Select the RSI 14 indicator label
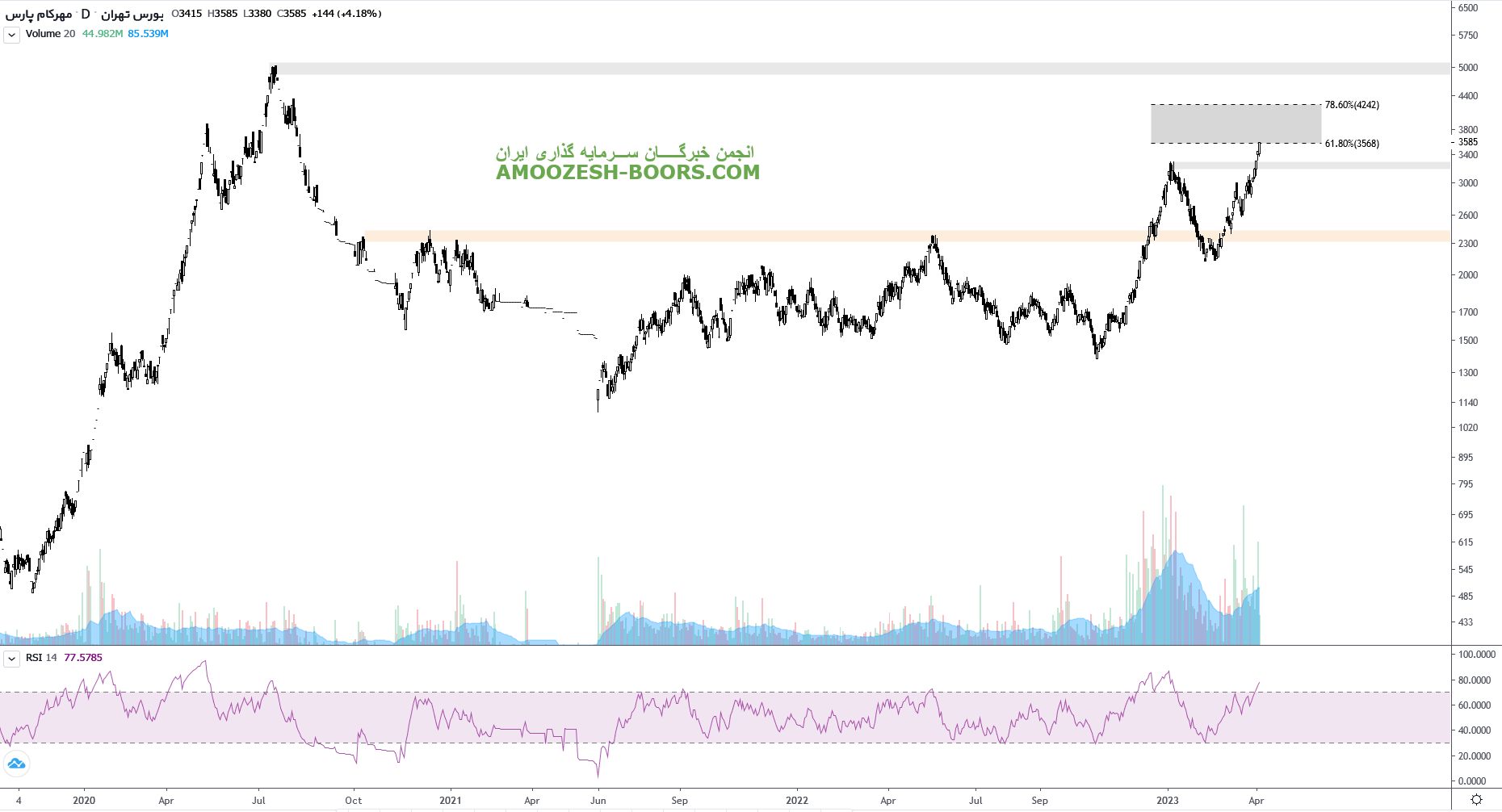1502x812 pixels. 41,658
